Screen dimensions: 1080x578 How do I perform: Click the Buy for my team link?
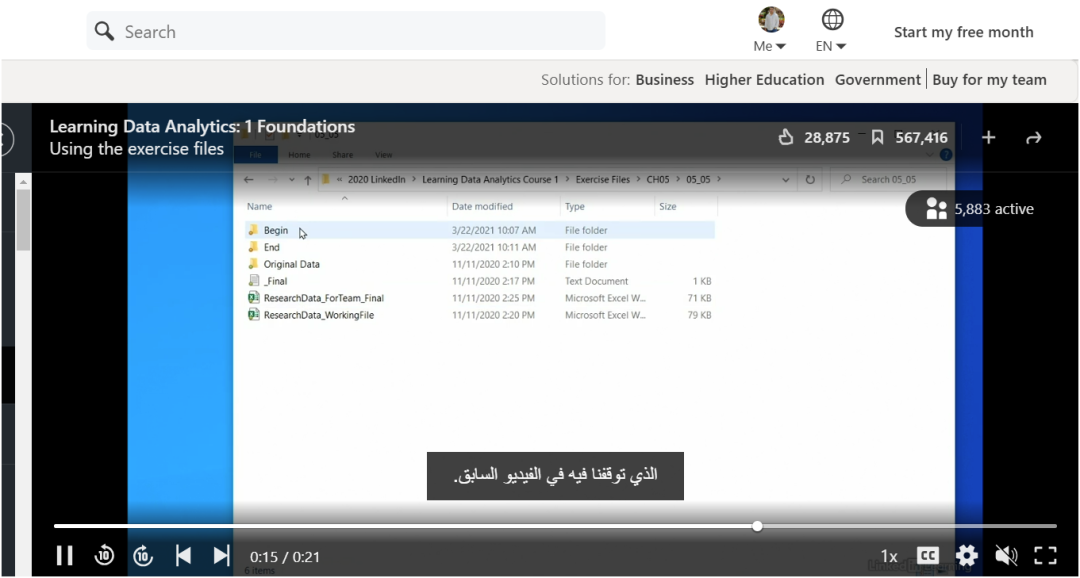[989, 80]
